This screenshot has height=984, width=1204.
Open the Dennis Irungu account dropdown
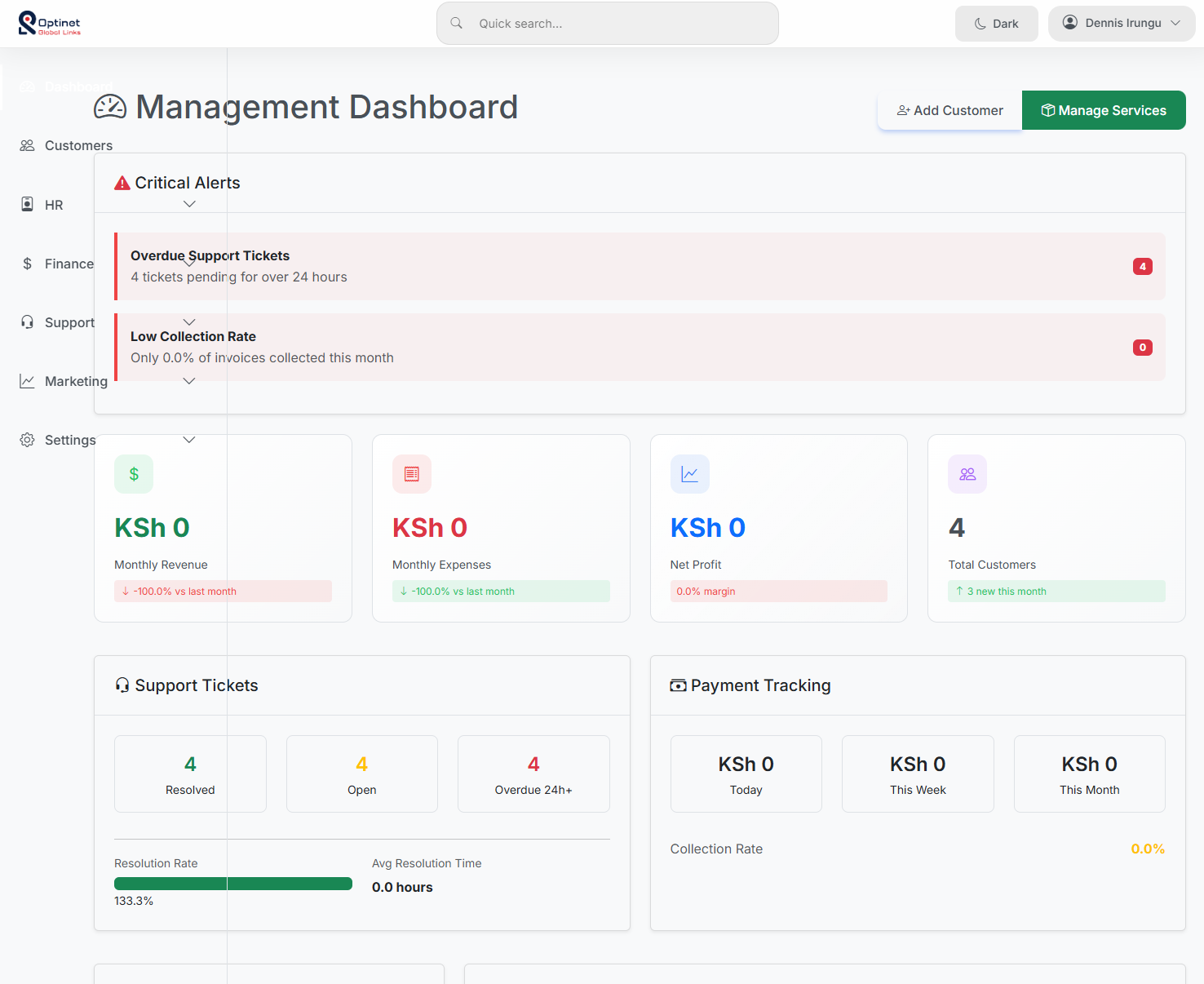pos(1122,23)
